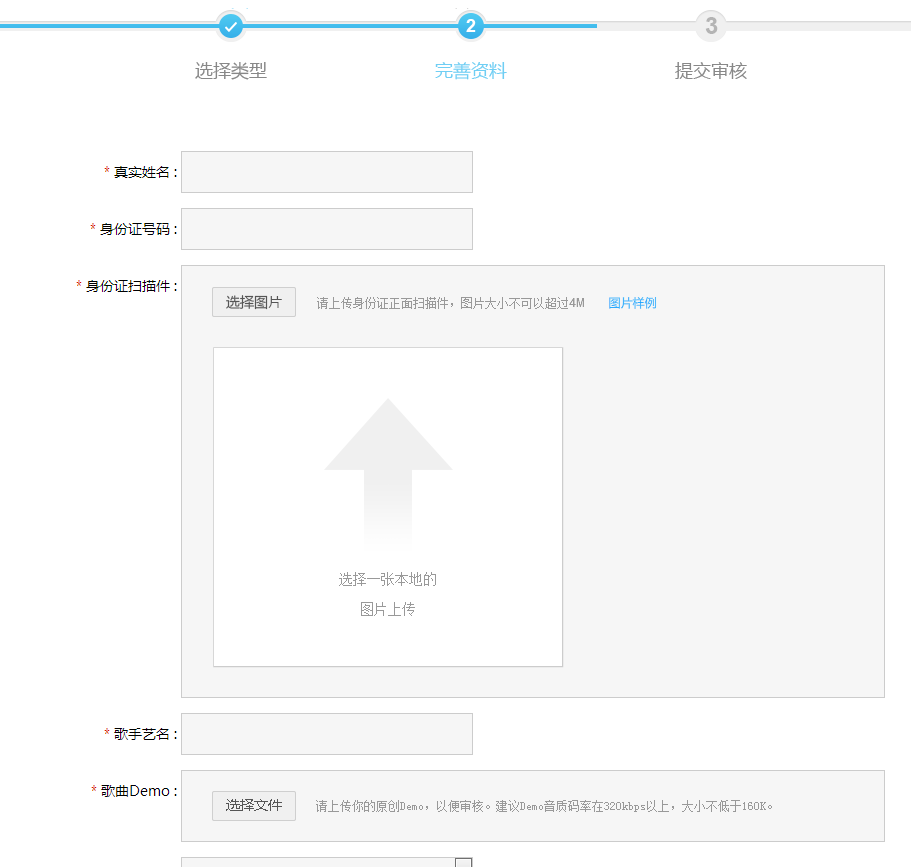Click the gray progress line after step 2
Screen dimensions: 911x867
point(650,25)
